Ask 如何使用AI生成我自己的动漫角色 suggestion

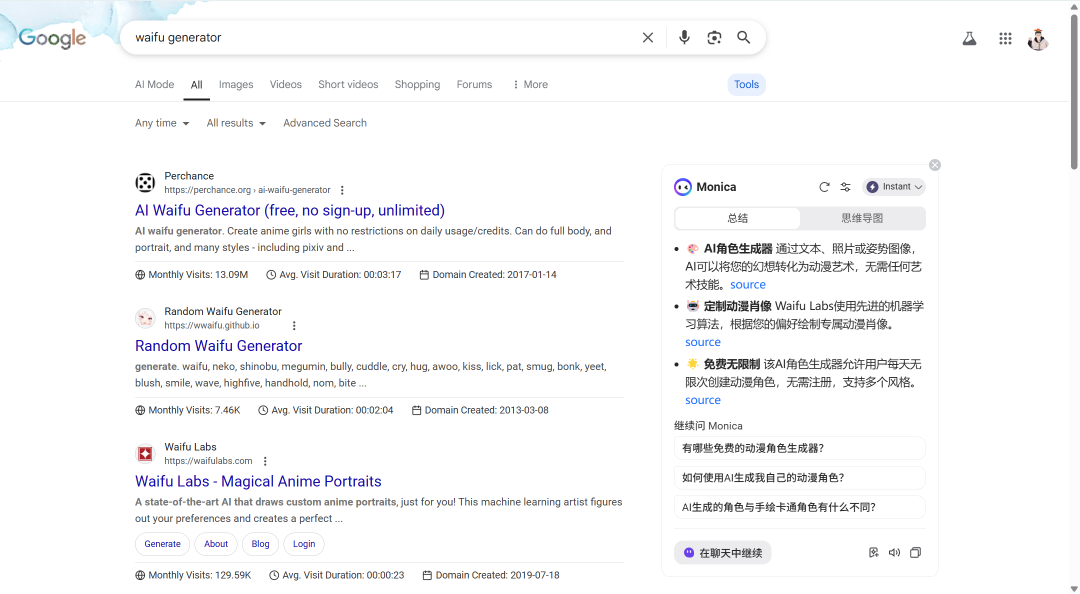(x=799, y=478)
